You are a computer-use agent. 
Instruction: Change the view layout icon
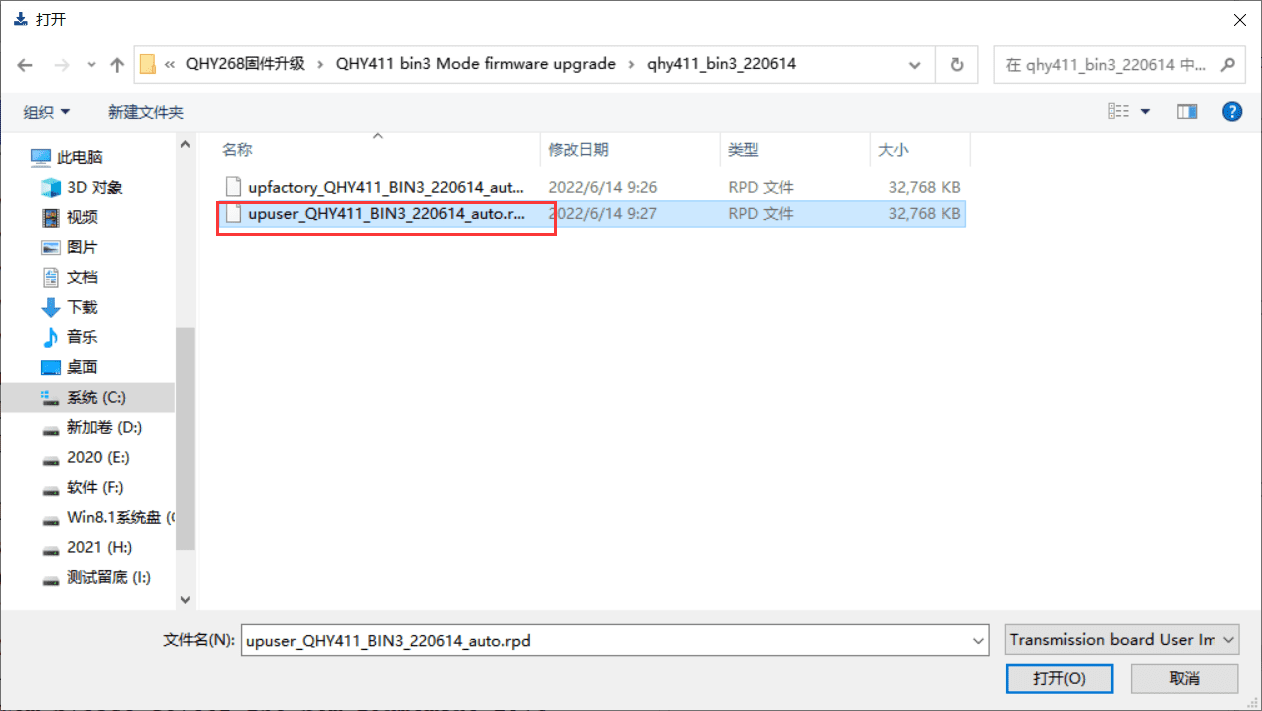pos(1119,111)
